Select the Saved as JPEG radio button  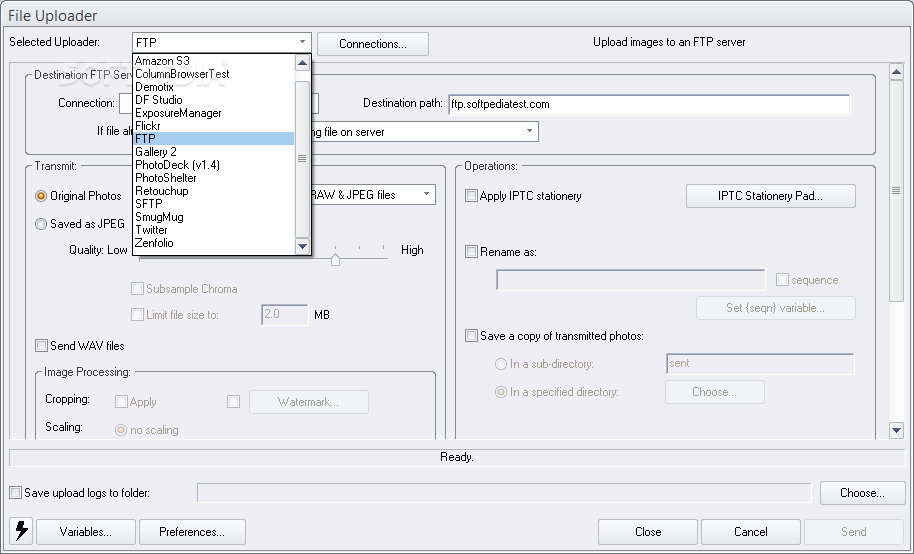41,224
